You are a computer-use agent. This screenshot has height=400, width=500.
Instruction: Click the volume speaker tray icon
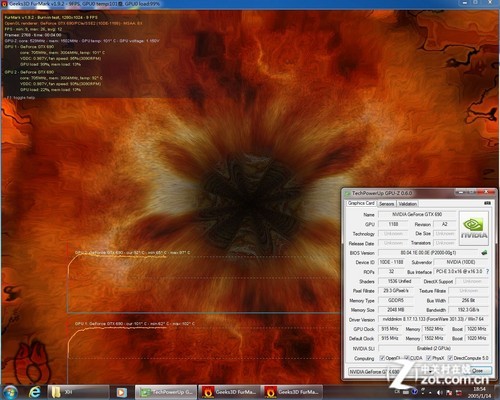[440, 393]
